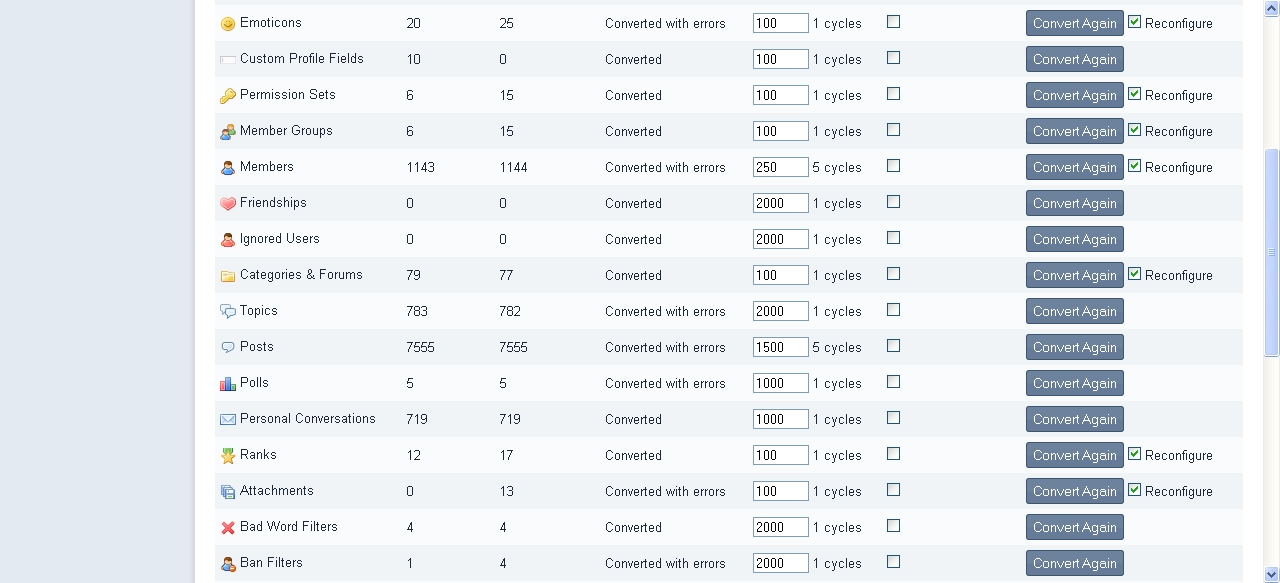Click the Friendships heart icon
The image size is (1280, 583).
(228, 204)
